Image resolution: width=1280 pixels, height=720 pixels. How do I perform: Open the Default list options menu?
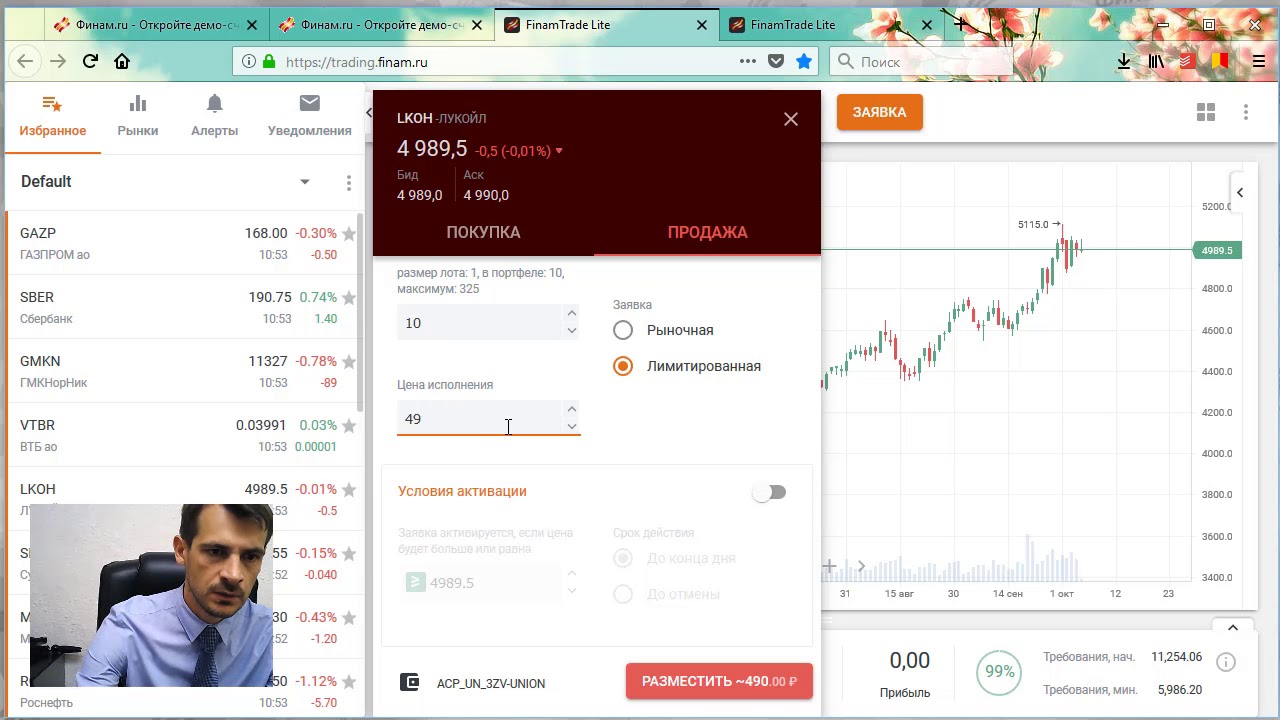click(x=348, y=183)
